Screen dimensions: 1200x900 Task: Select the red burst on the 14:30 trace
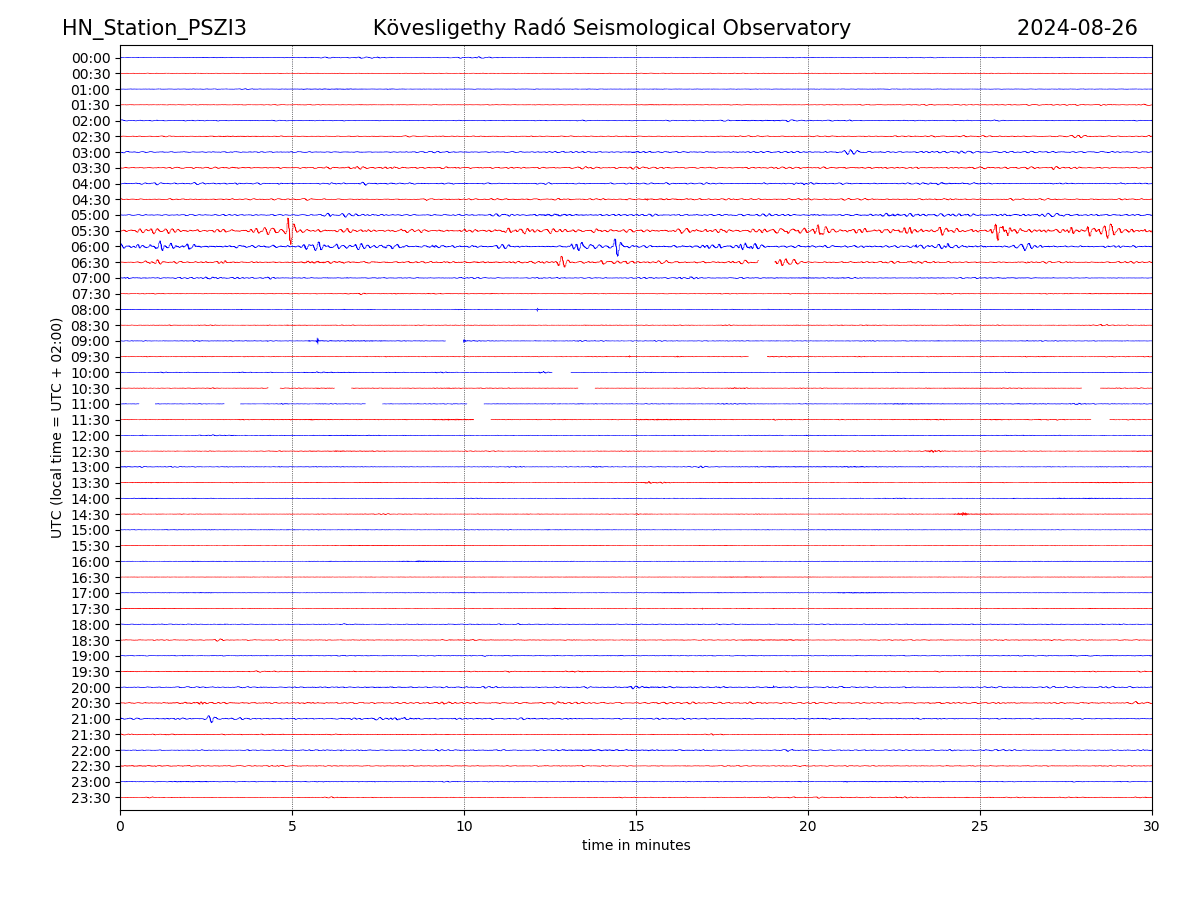[962, 514]
